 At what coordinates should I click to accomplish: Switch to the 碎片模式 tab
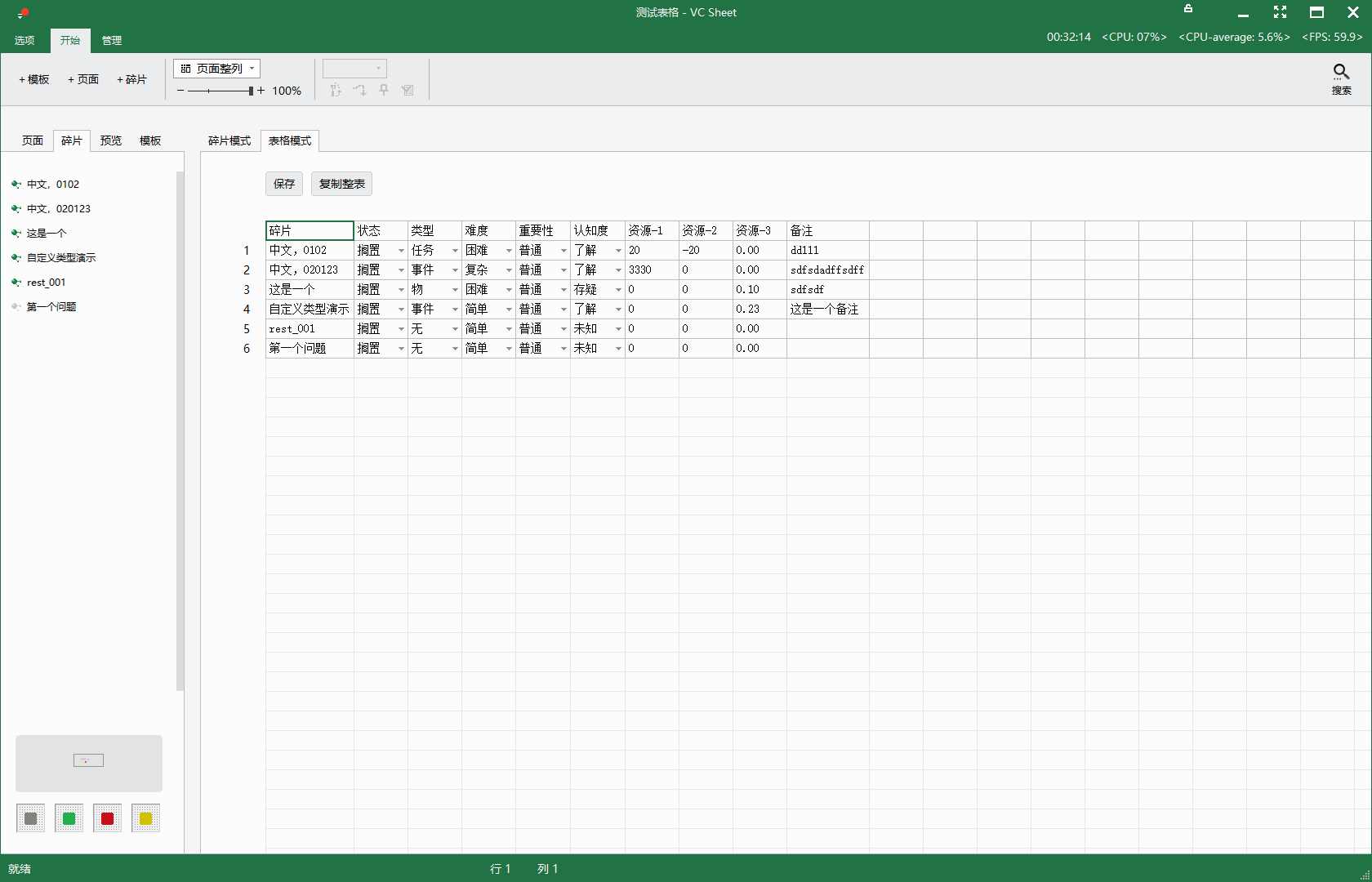coord(229,141)
